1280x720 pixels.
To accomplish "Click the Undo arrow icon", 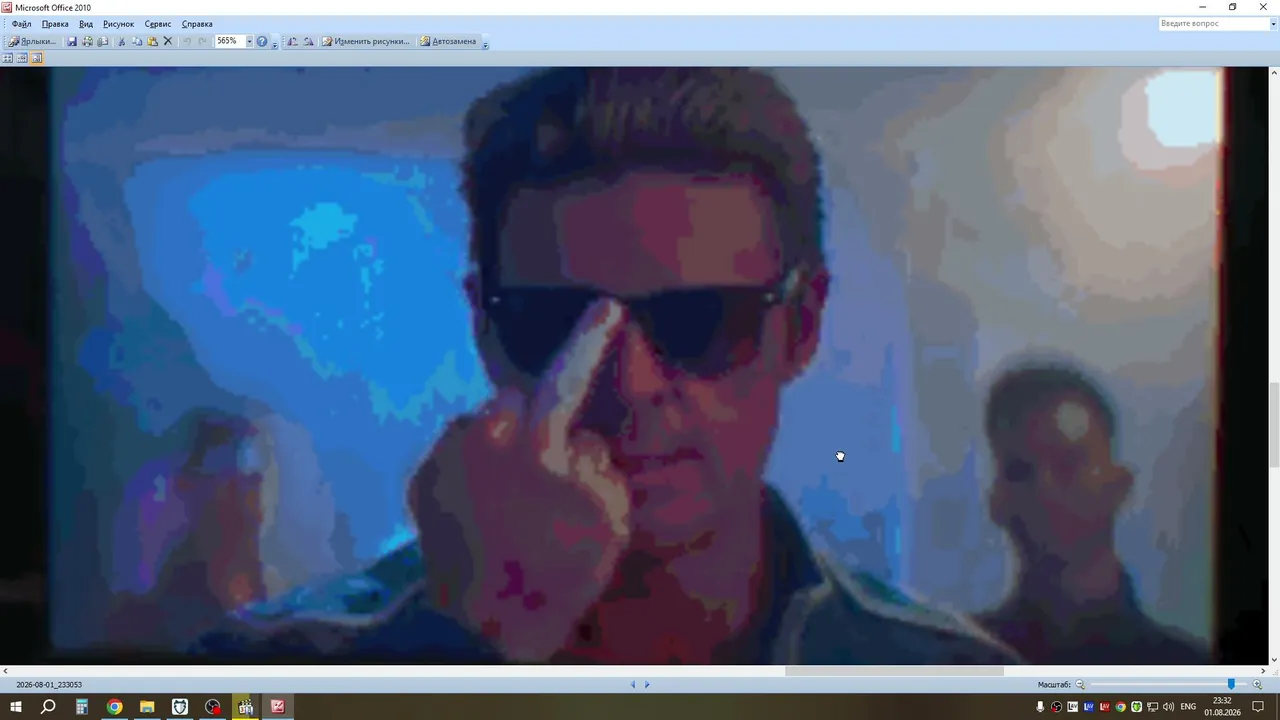I will [x=186, y=41].
